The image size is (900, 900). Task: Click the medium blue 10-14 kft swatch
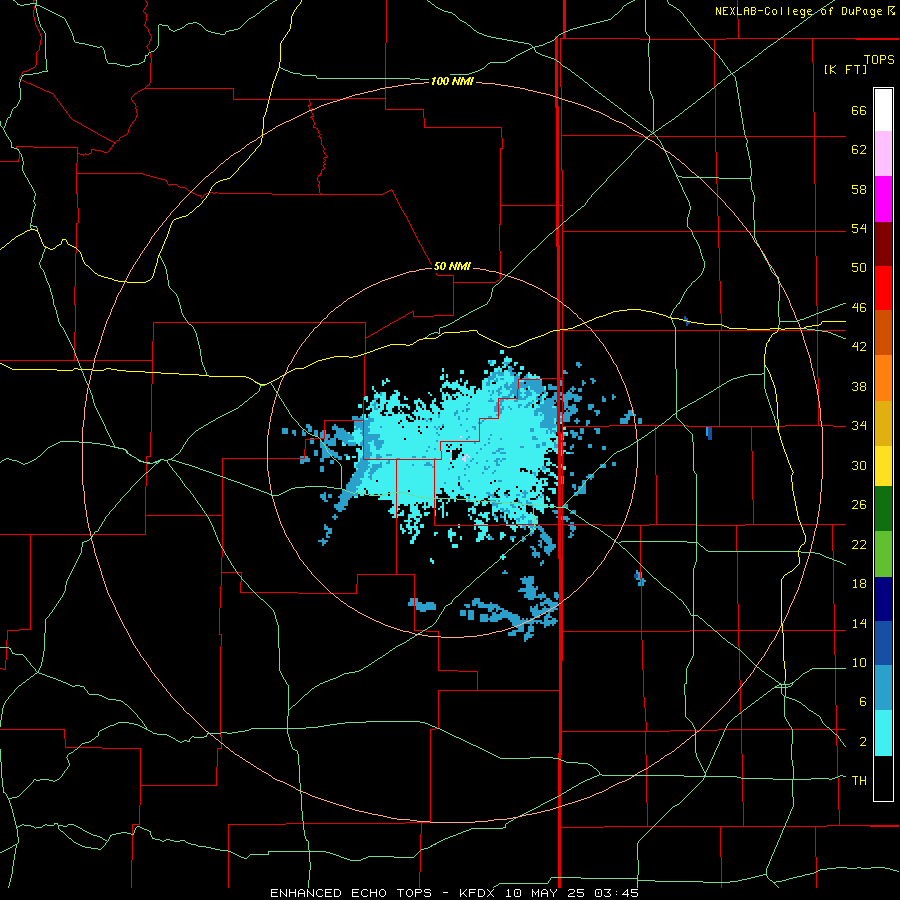pyautogui.click(x=883, y=643)
